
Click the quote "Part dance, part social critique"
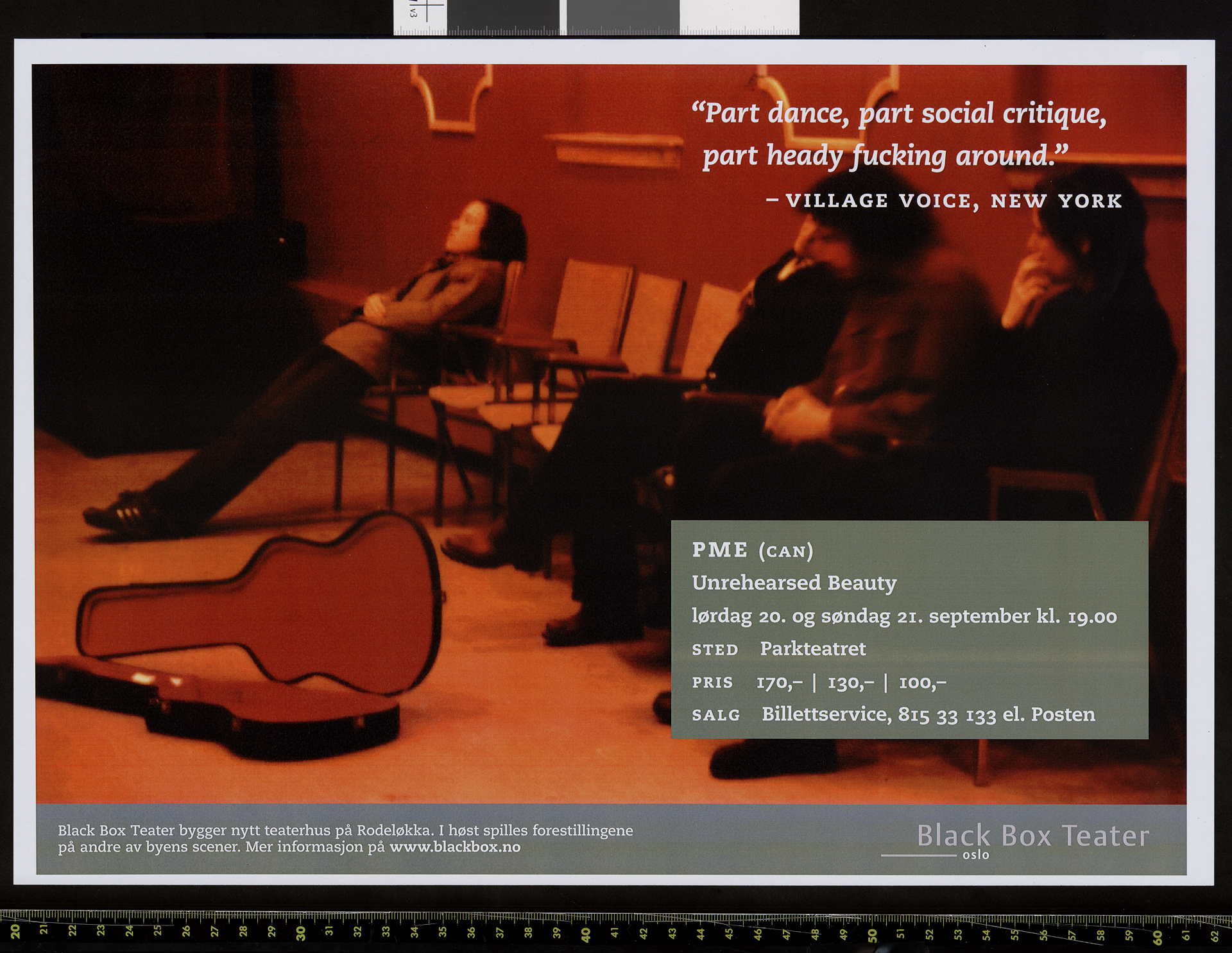click(x=898, y=114)
